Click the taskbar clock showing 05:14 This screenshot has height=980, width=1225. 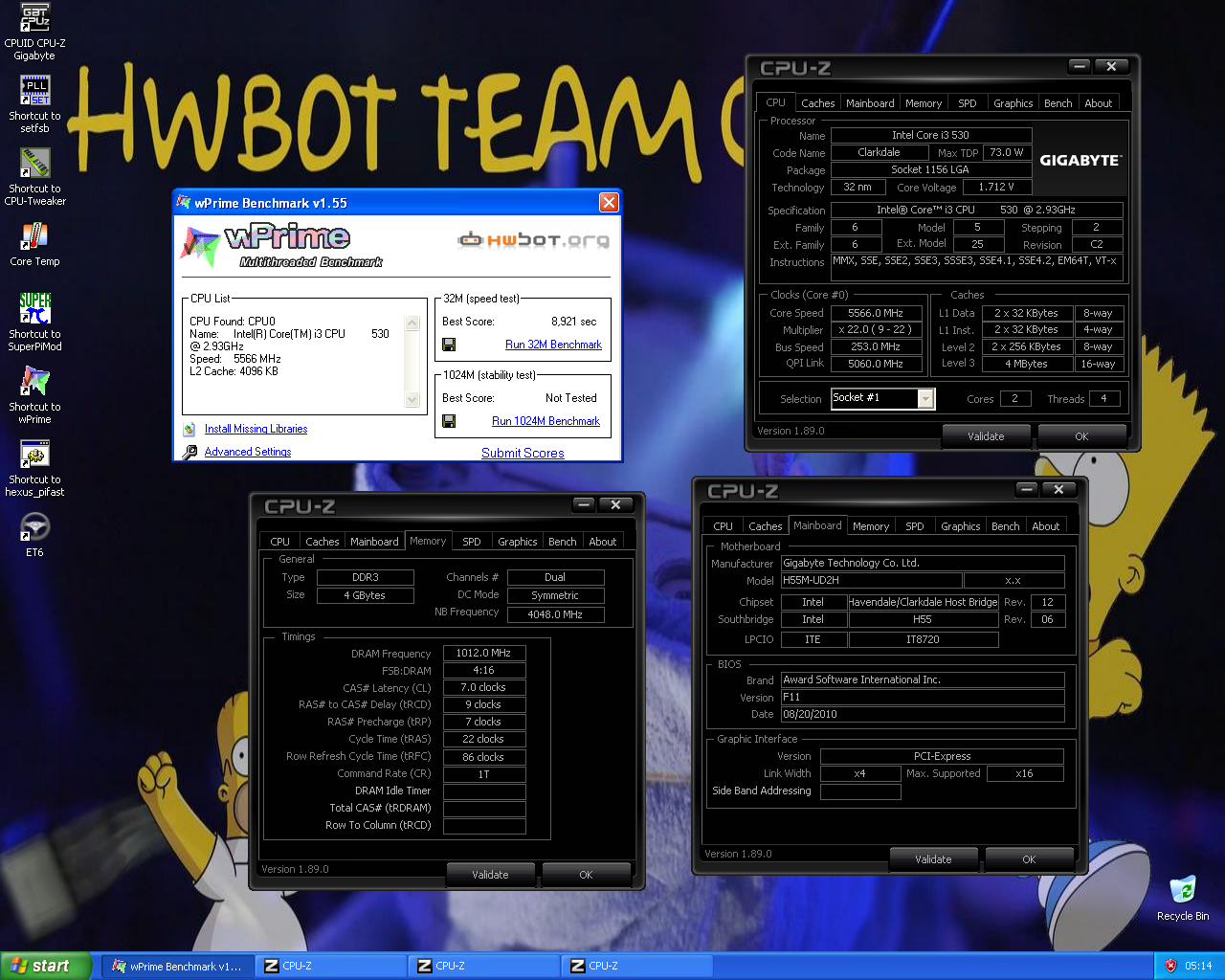1198,966
